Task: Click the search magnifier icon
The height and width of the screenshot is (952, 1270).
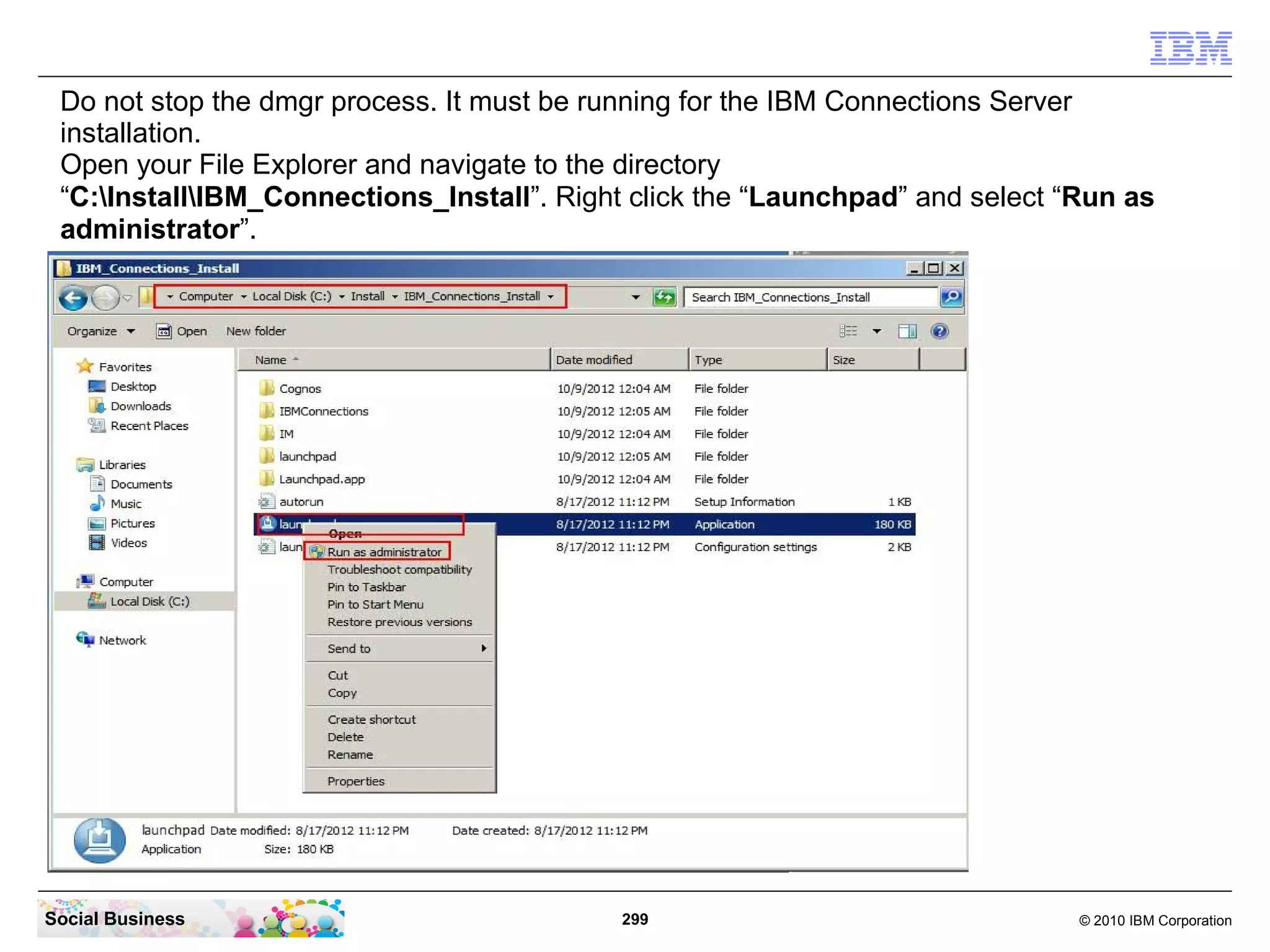Action: point(951,297)
